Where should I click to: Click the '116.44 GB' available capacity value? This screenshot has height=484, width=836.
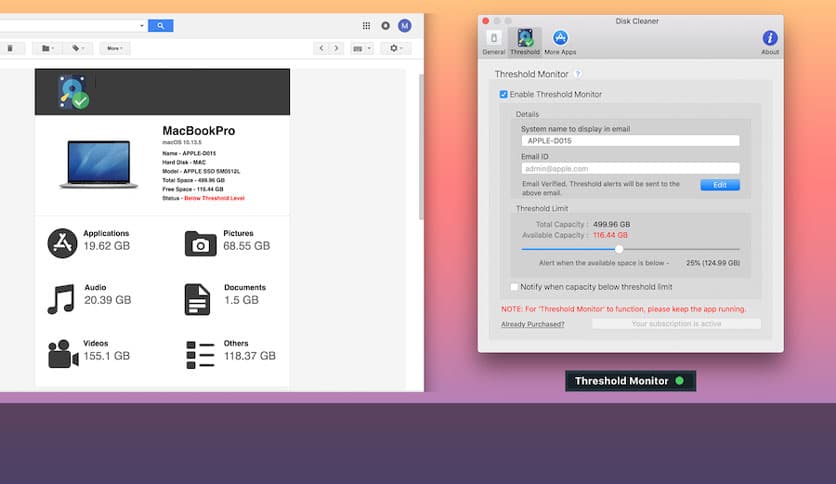click(610, 235)
